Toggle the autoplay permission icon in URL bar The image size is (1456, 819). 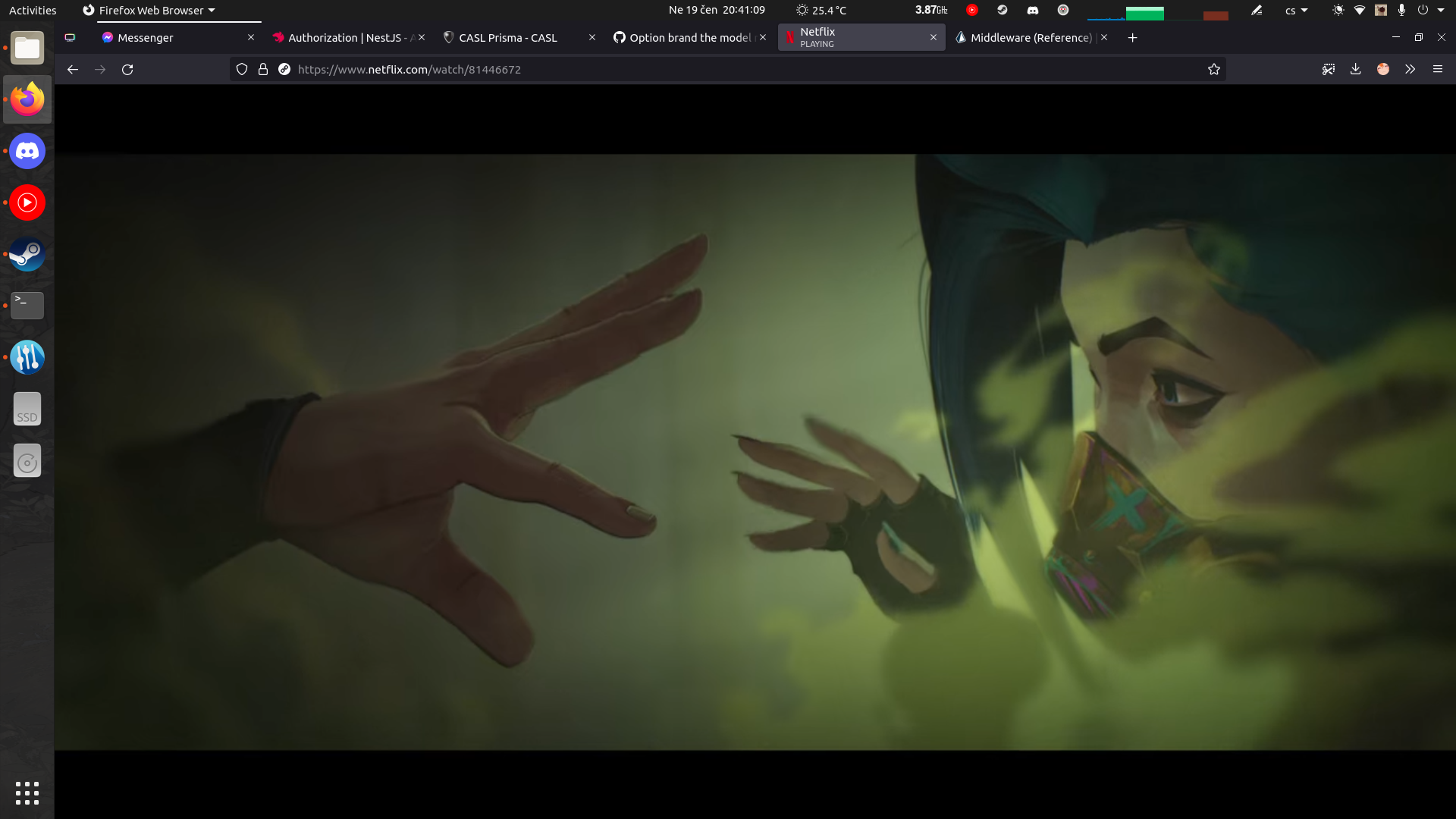(284, 69)
